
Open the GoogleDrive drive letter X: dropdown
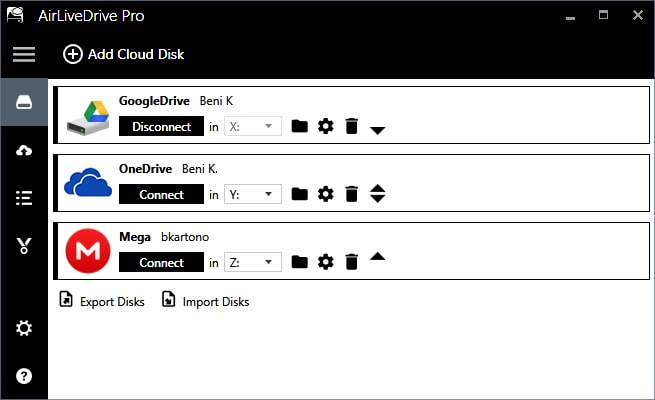[253, 126]
